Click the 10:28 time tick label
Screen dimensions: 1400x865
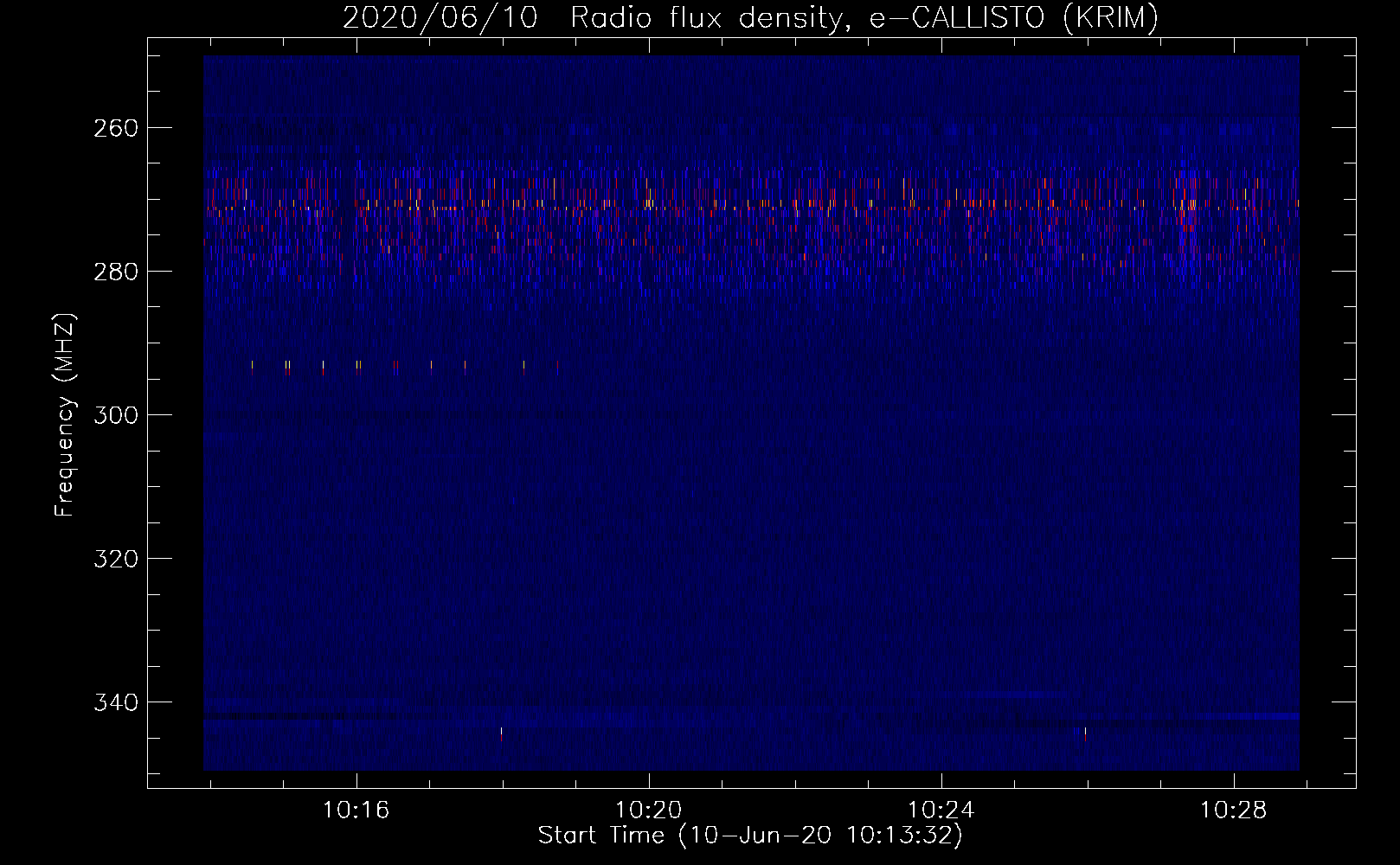1233,811
